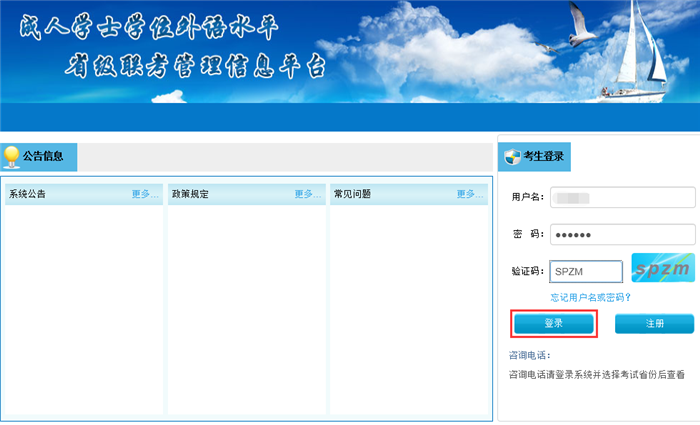
Task: Click the shield icon beside 考生登录
Action: pos(512,156)
